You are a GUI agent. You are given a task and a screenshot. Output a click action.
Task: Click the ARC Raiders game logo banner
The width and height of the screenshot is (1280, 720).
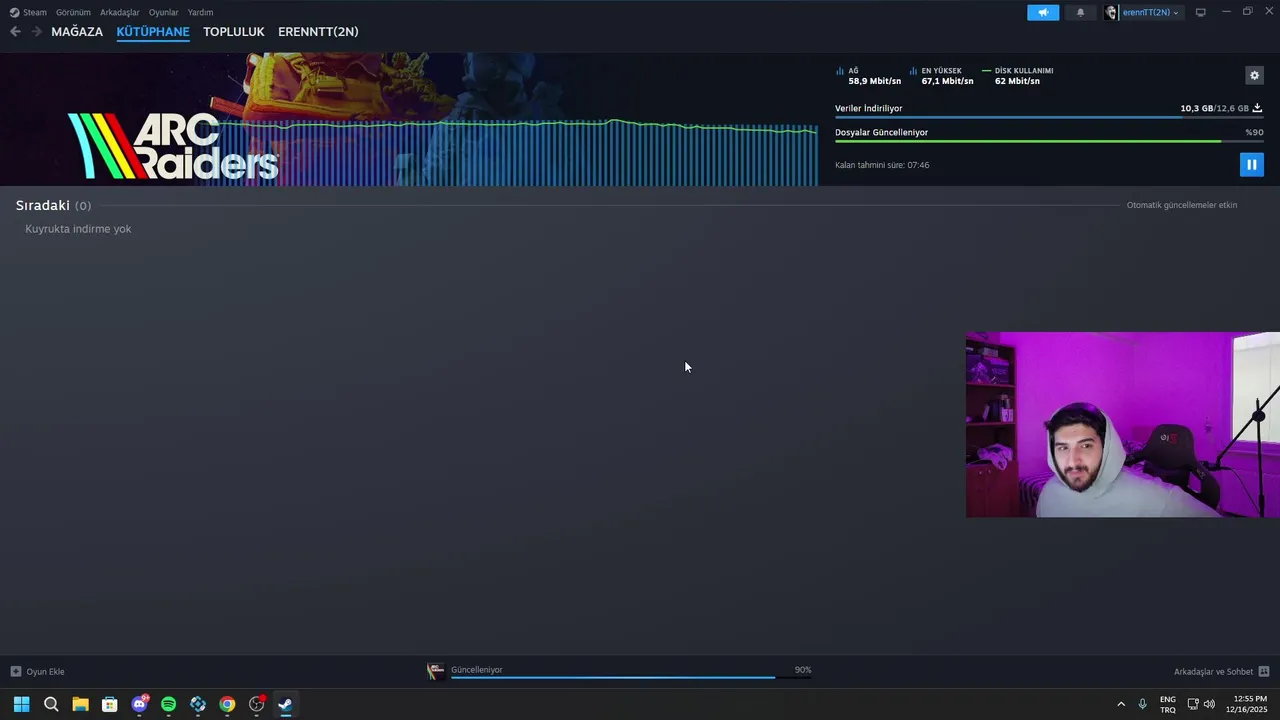(x=173, y=146)
